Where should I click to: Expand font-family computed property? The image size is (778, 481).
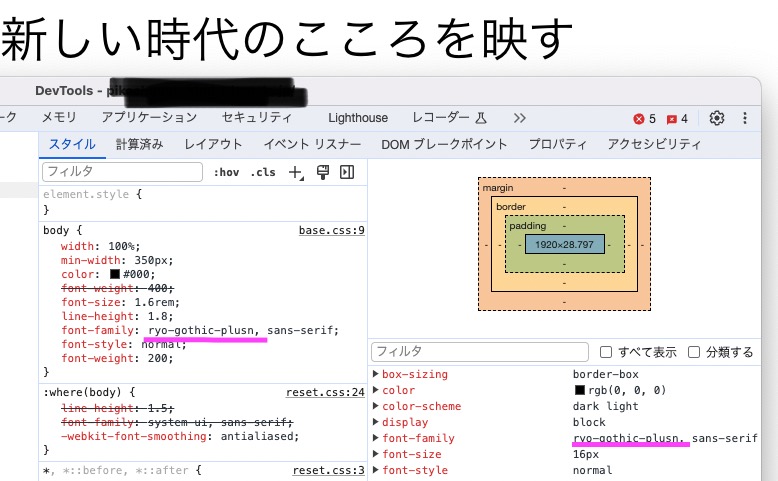(376, 438)
